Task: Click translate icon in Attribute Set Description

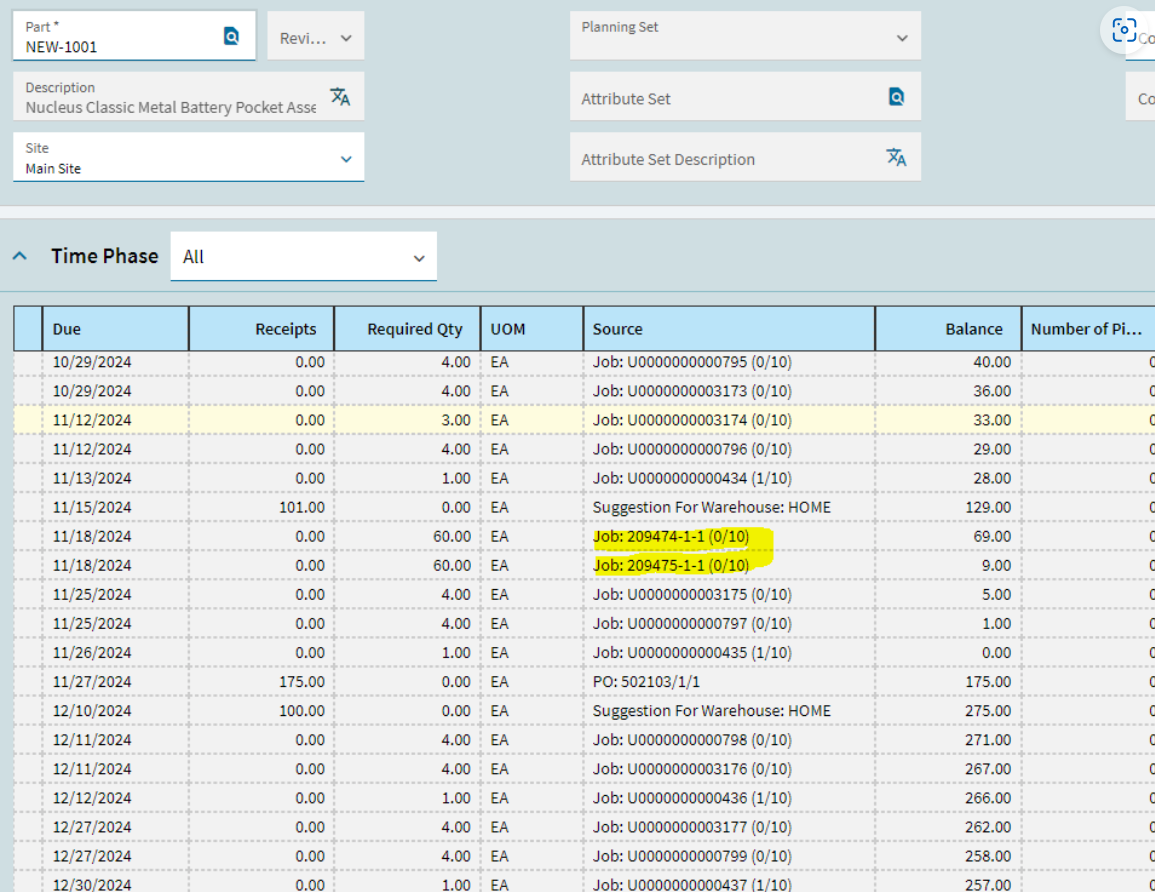Action: 896,157
